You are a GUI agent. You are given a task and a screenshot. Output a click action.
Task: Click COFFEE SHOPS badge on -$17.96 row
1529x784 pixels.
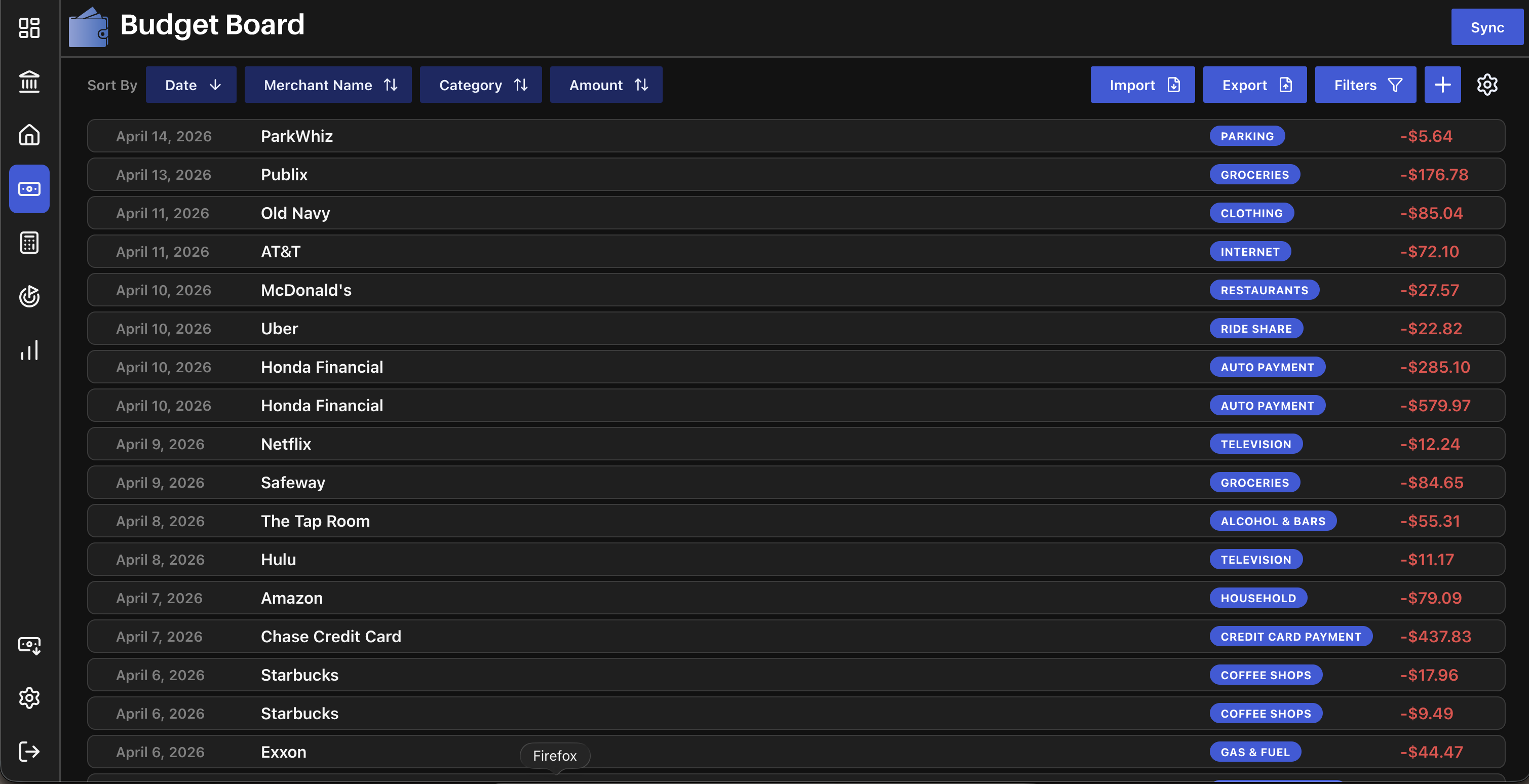(x=1266, y=675)
